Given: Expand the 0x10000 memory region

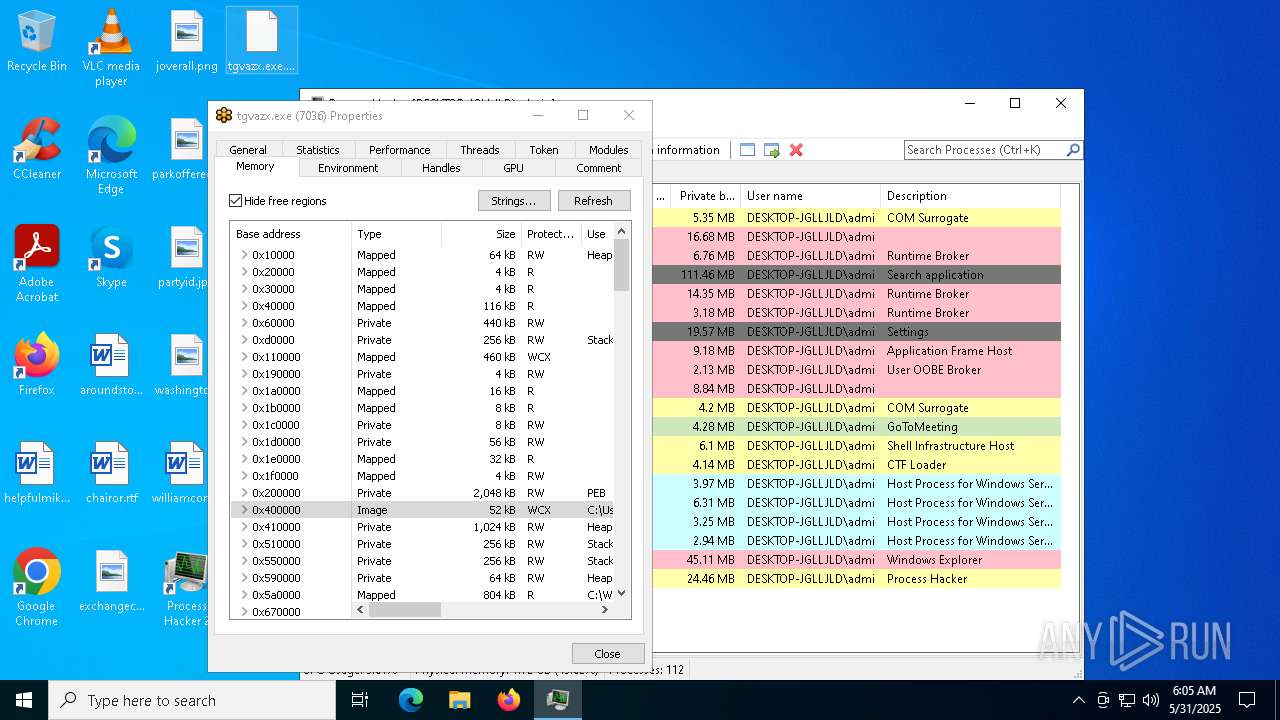Looking at the screenshot, I should [244, 255].
